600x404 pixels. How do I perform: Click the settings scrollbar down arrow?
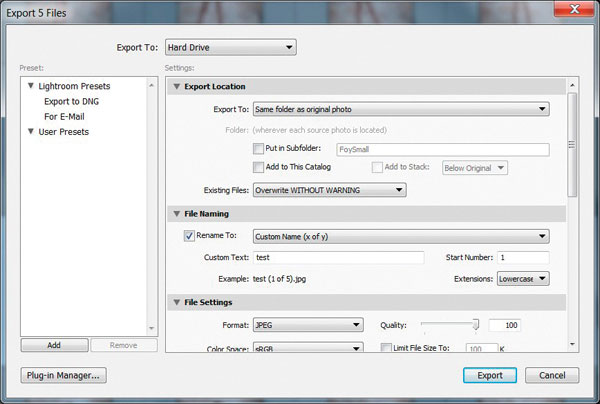coord(572,345)
